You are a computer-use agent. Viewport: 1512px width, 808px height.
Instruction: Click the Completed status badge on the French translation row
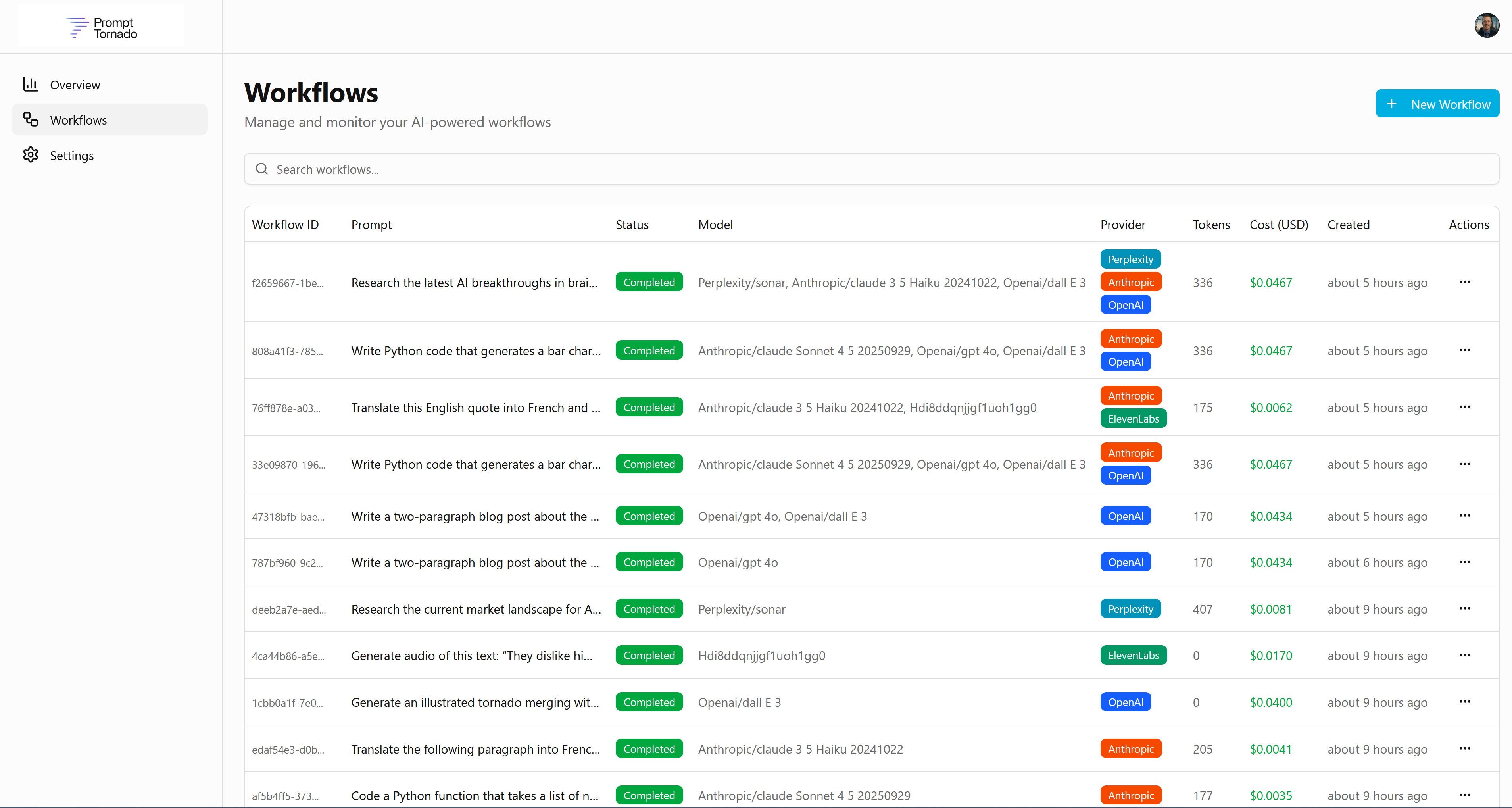pos(649,407)
